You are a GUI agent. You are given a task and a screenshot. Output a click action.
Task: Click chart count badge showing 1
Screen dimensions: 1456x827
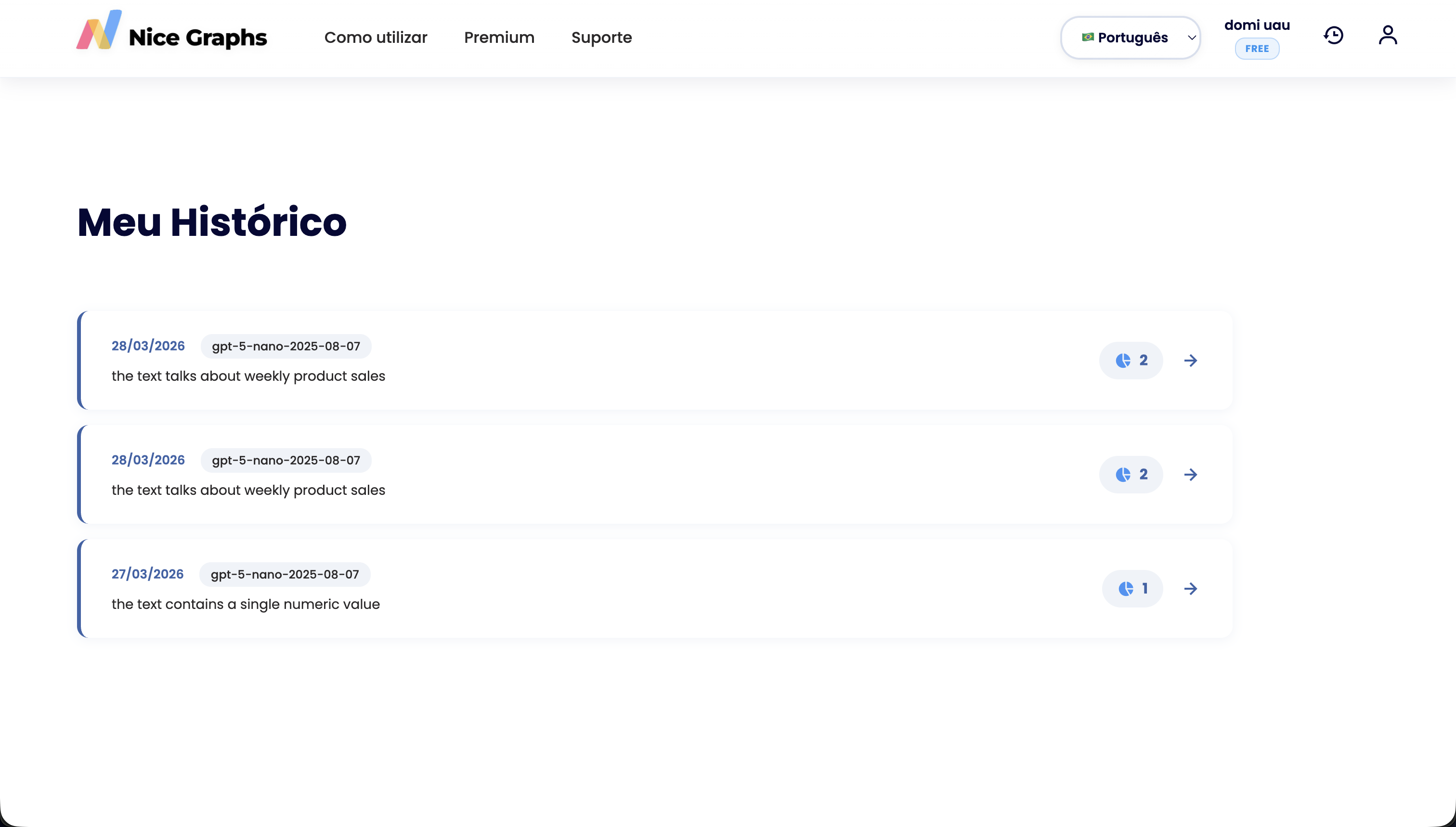click(x=1132, y=589)
